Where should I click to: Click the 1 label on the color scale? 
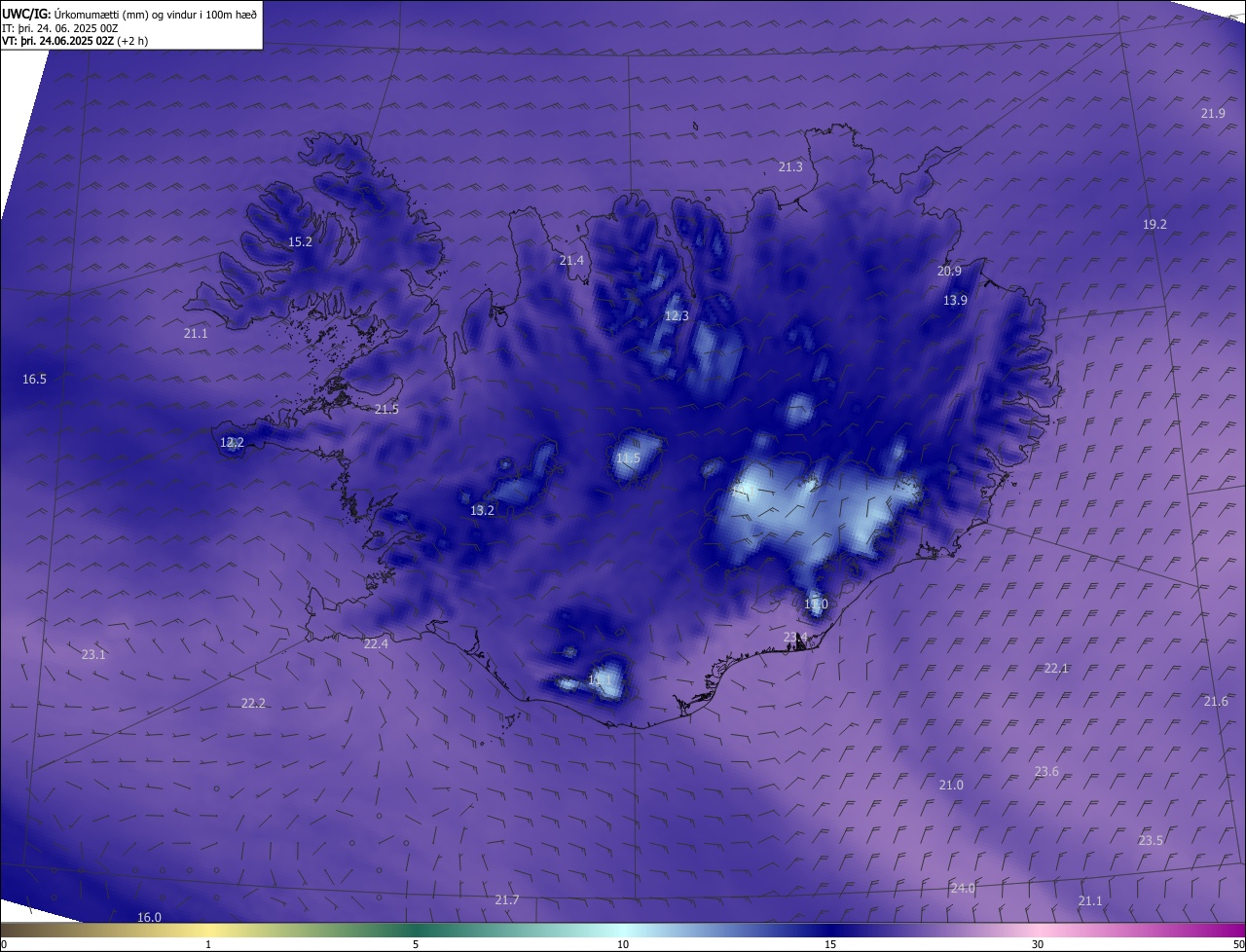(208, 944)
